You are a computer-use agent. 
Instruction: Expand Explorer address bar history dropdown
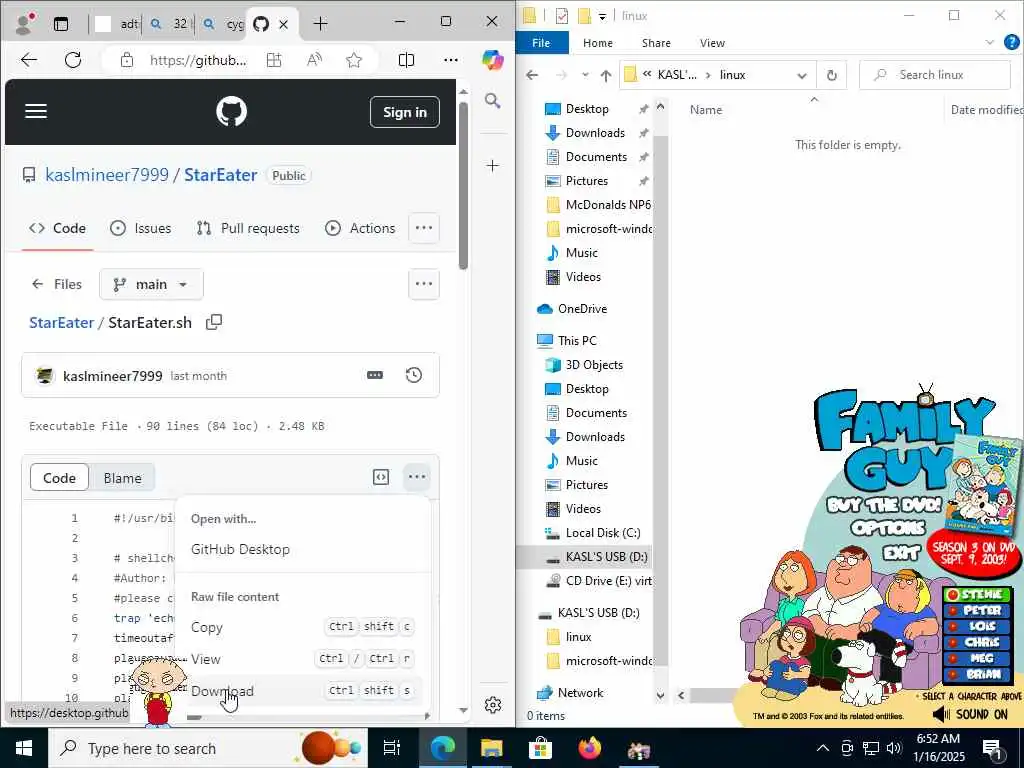(x=802, y=75)
